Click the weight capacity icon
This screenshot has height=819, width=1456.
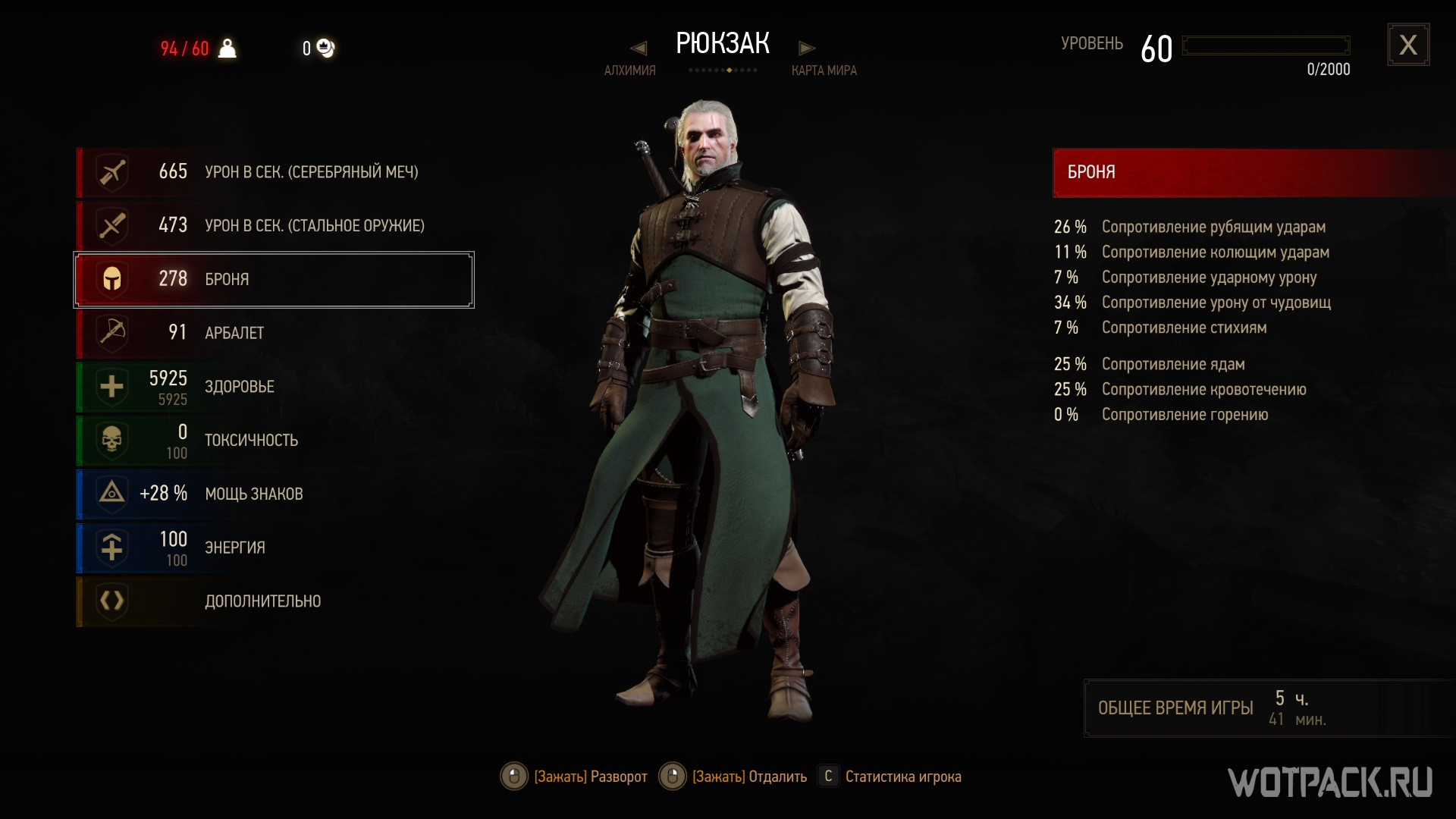coord(227,49)
